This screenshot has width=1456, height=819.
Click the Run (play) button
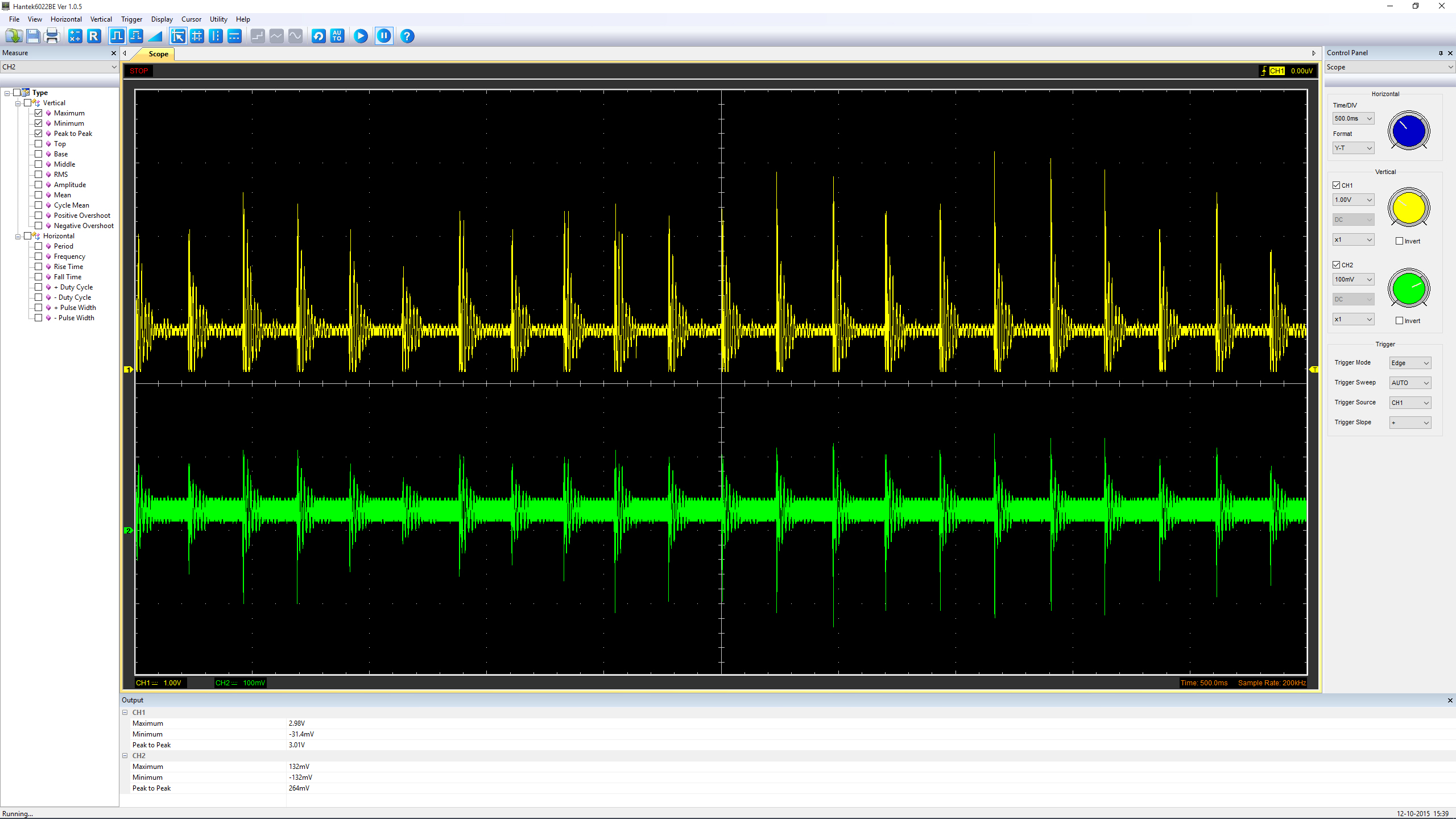click(361, 36)
